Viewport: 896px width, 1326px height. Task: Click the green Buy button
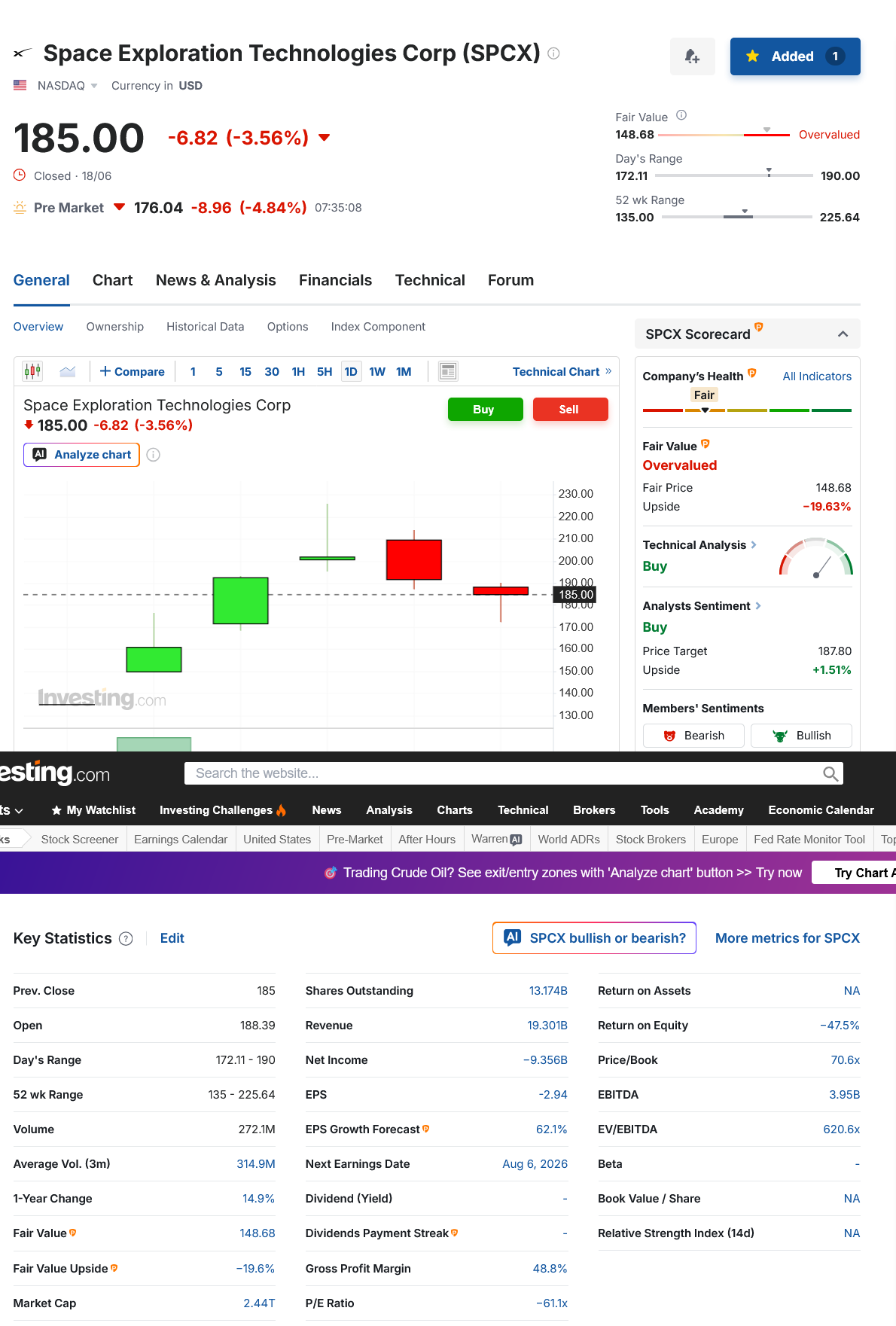point(485,410)
